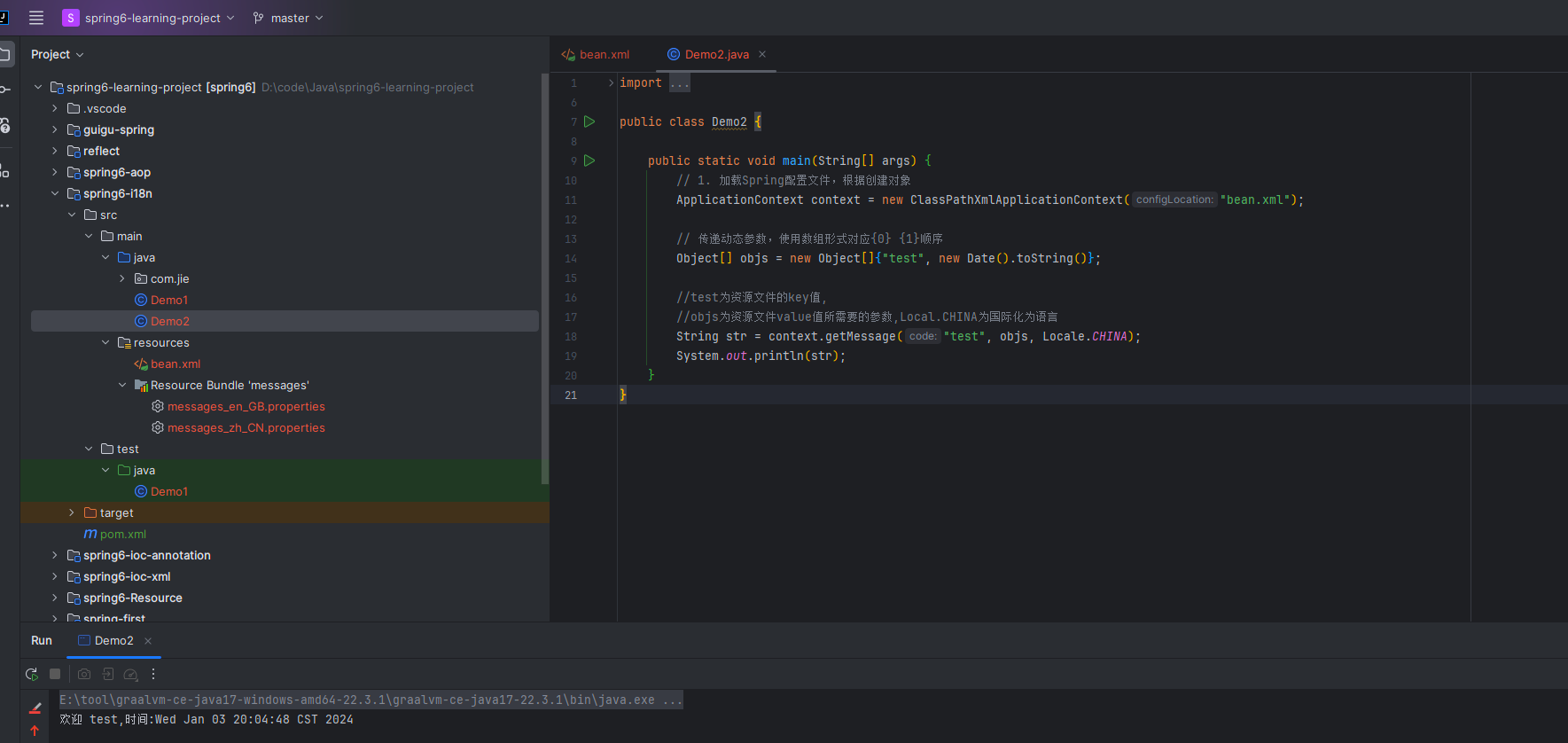Select Demo1 class under main java
Viewport: 1568px width, 743px height.
point(168,300)
